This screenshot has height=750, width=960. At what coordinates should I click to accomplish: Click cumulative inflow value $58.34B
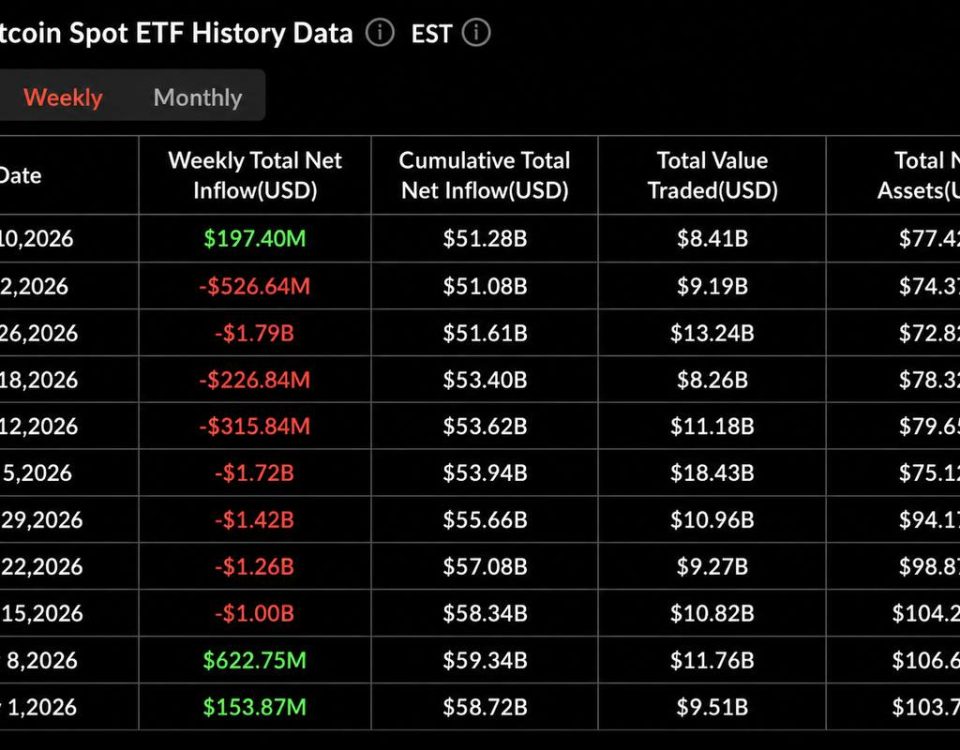coord(485,613)
